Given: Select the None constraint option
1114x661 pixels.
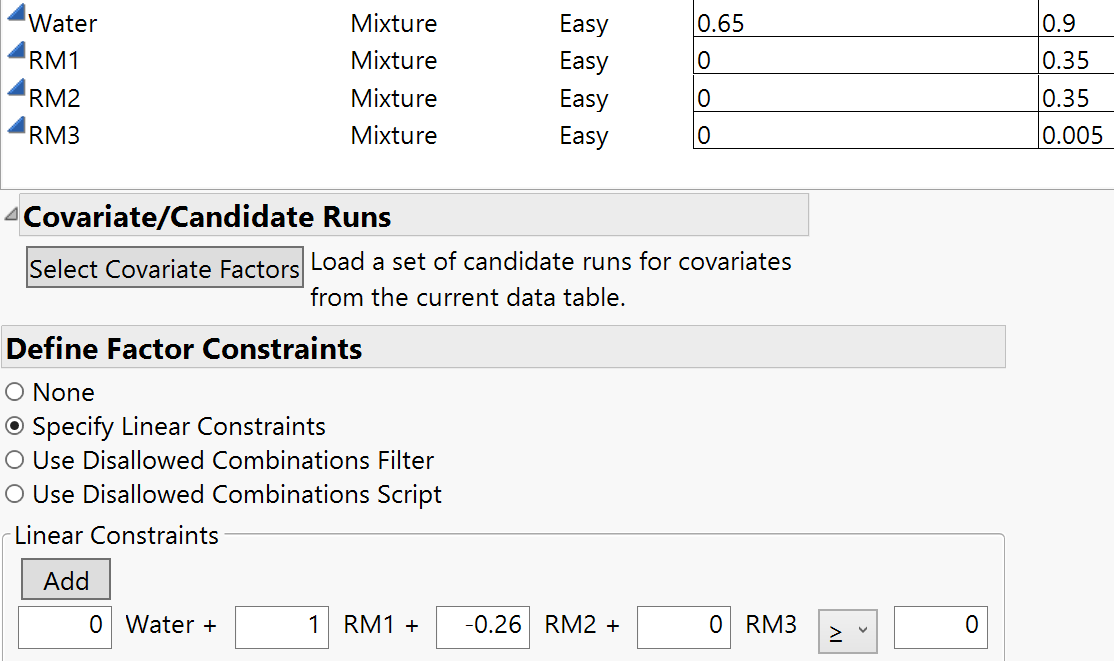Looking at the screenshot, I should pos(15,392).
